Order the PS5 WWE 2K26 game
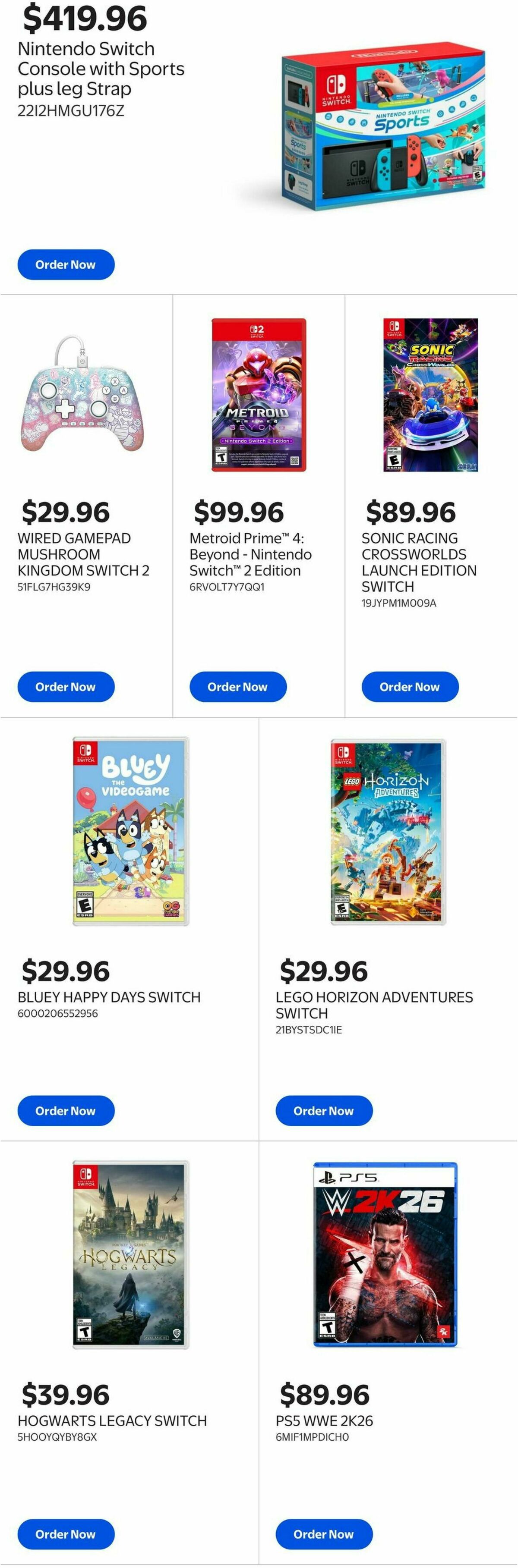This screenshot has height=1568, width=518. coord(324,1534)
